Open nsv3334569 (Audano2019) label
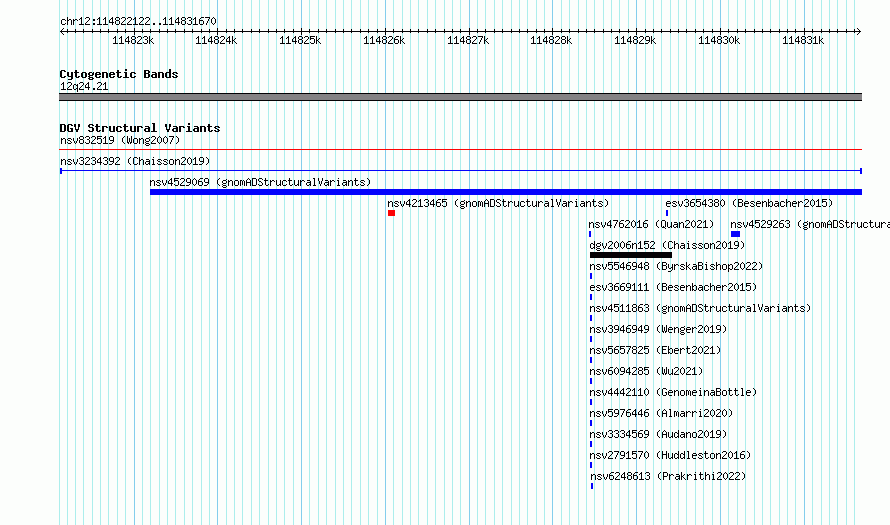This screenshot has width=890, height=525. click(x=658, y=434)
